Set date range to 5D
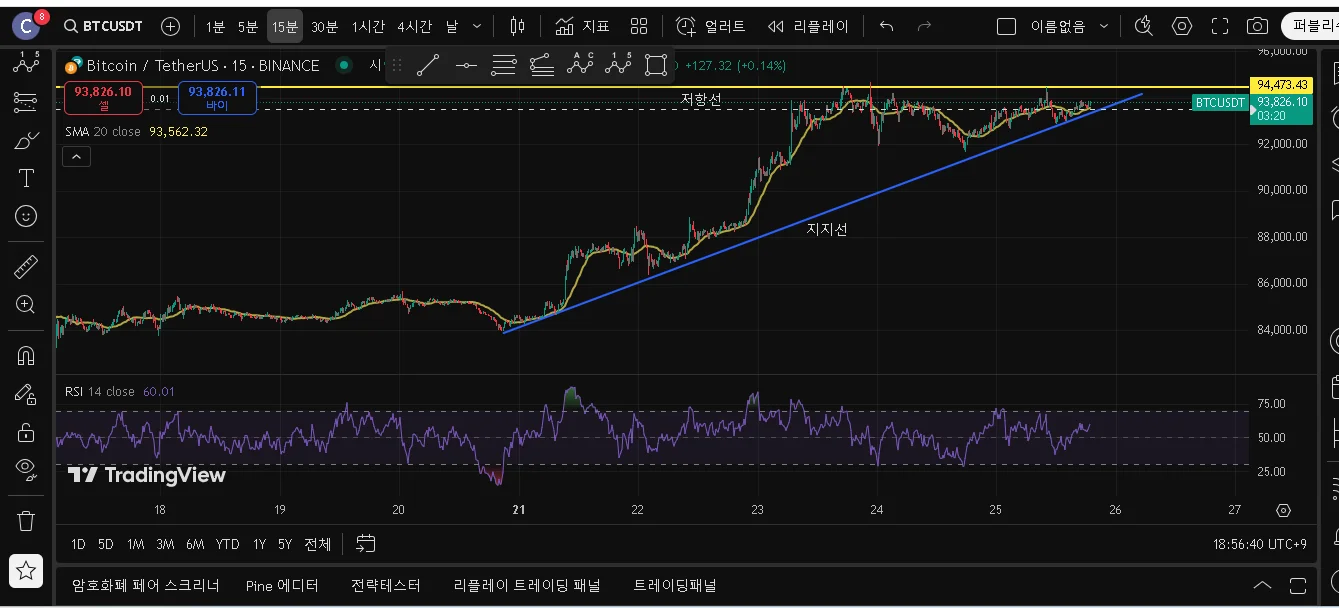This screenshot has width=1339, height=608. coord(106,544)
